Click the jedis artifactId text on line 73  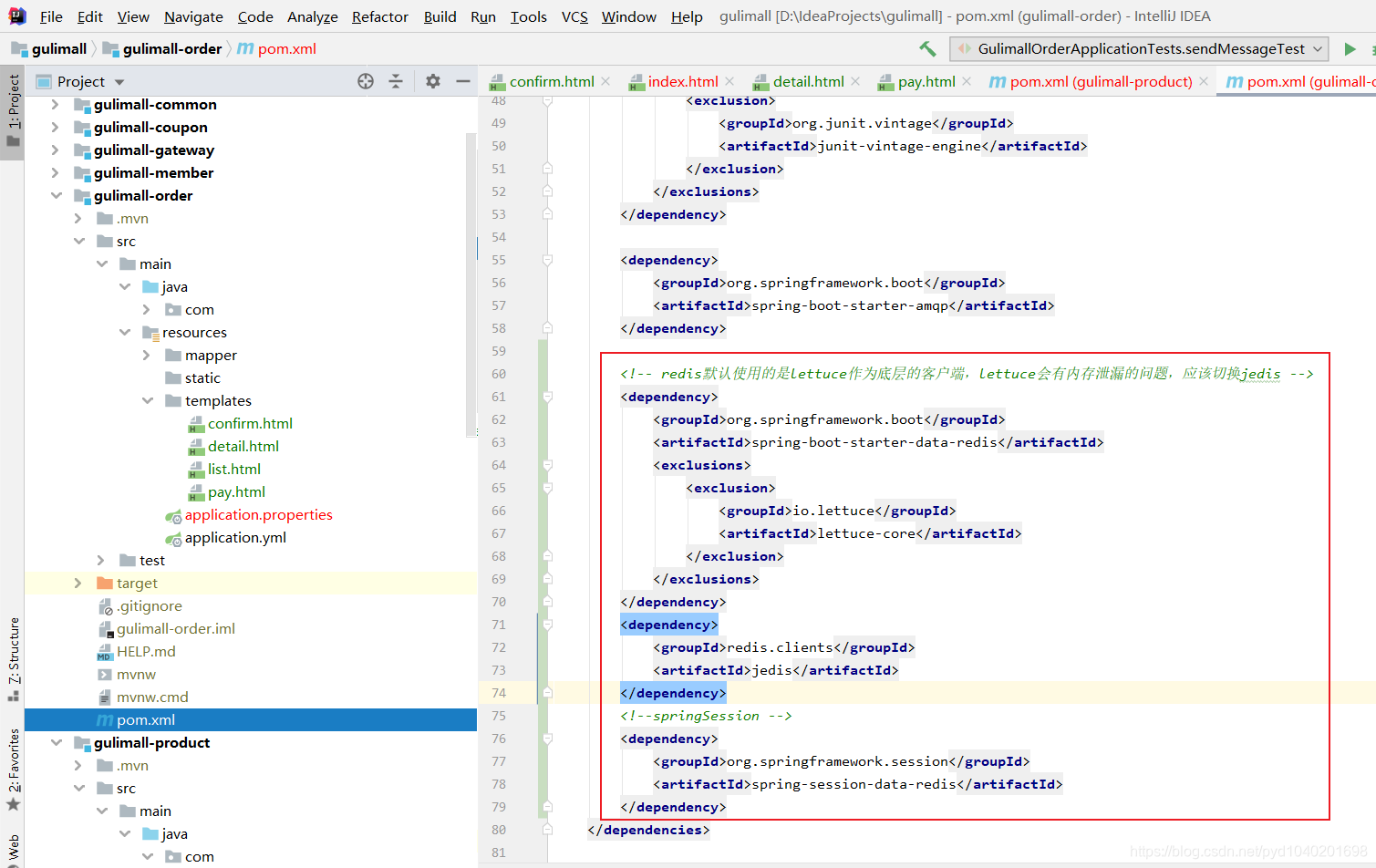tap(772, 670)
